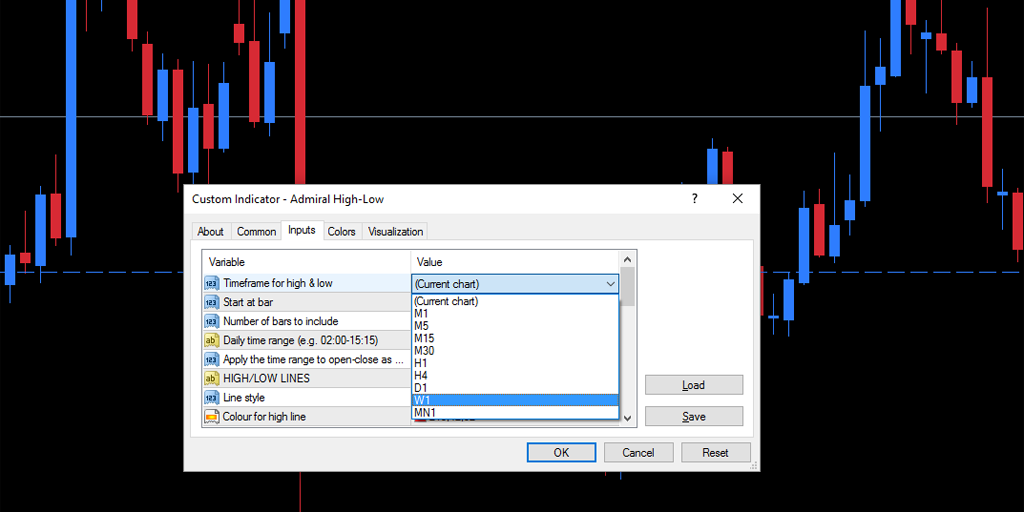This screenshot has height=512, width=1024.
Task: Click the OK button
Action: (561, 453)
